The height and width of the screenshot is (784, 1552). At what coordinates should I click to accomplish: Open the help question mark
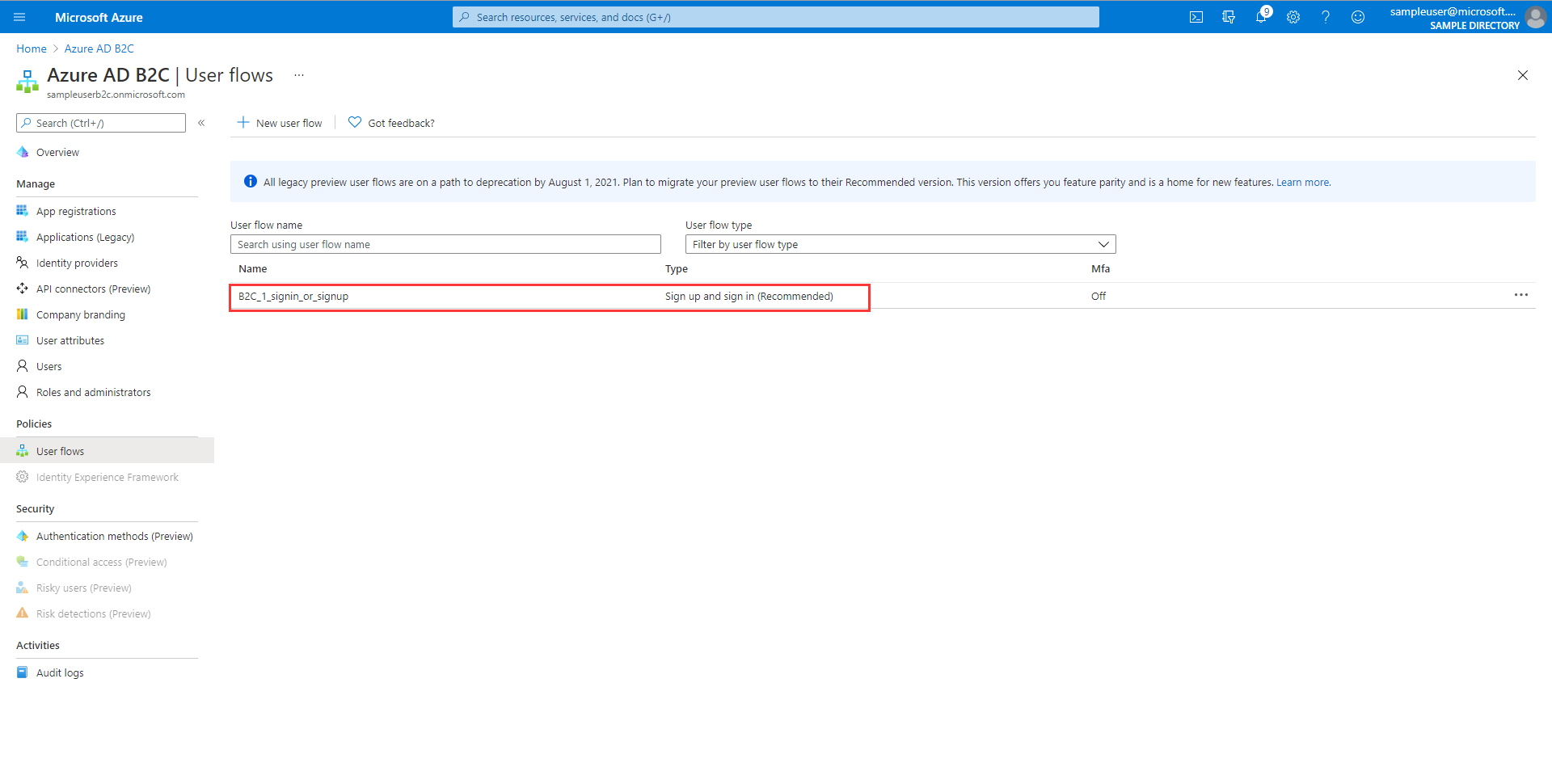(1326, 17)
